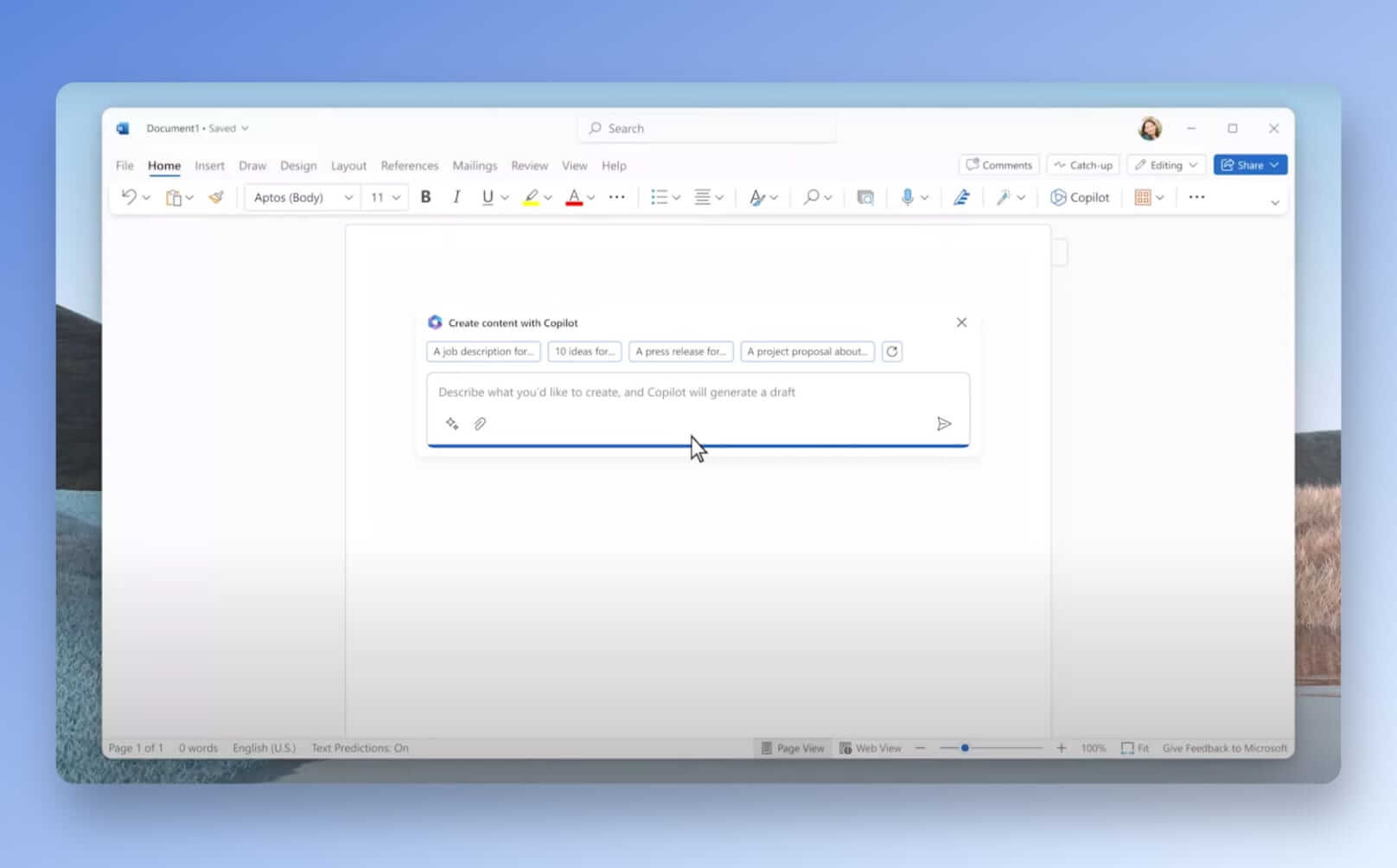Select the 'A press release for...' suggestion chip
Viewport: 1397px width, 868px height.
(x=680, y=351)
